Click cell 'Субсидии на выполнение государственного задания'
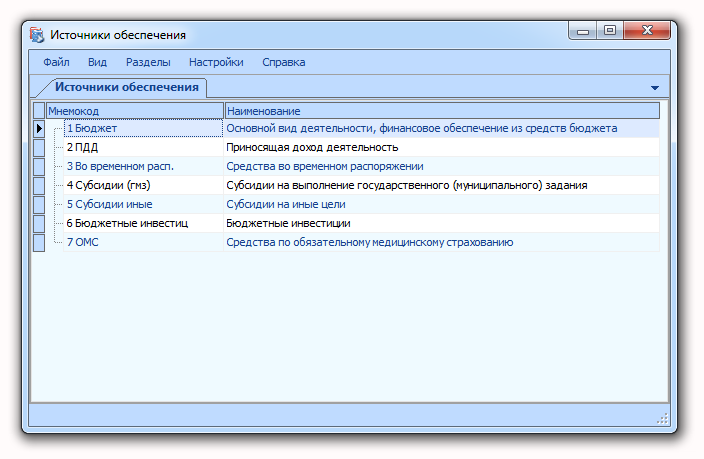Viewport: 704px width, 459px height. tap(442, 185)
